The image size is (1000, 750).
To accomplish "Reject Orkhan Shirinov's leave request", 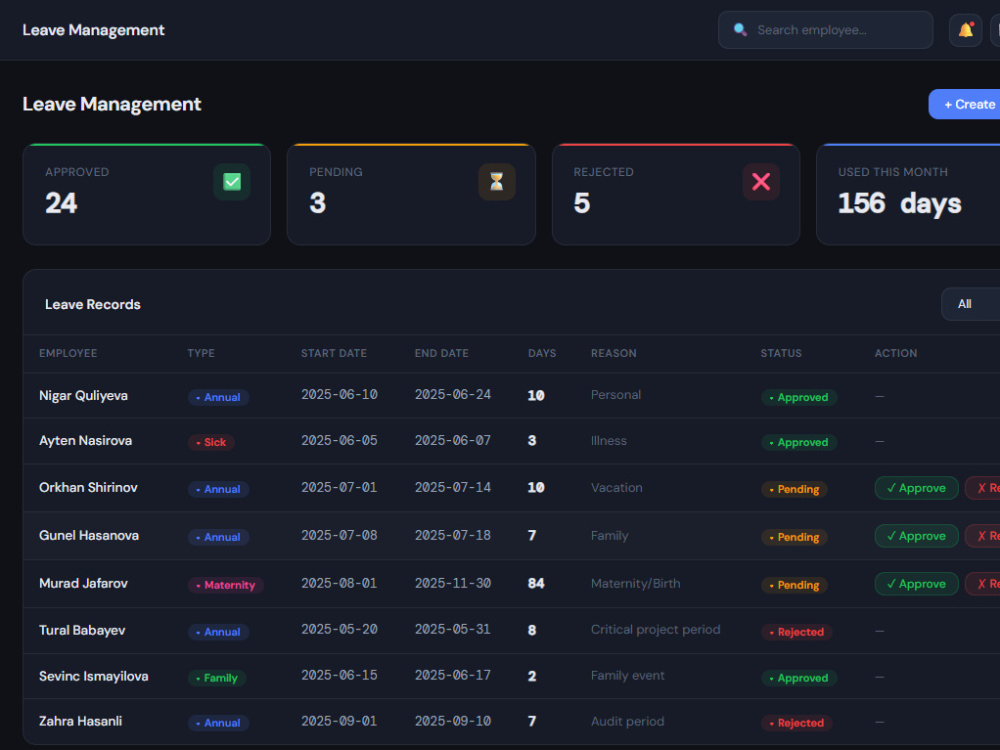I will [x=983, y=488].
